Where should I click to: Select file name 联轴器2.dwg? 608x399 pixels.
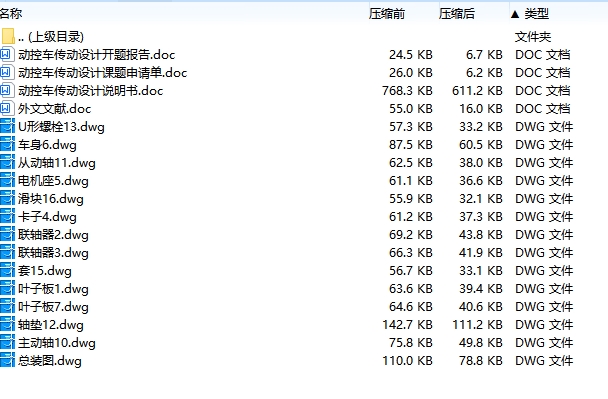click(x=53, y=235)
